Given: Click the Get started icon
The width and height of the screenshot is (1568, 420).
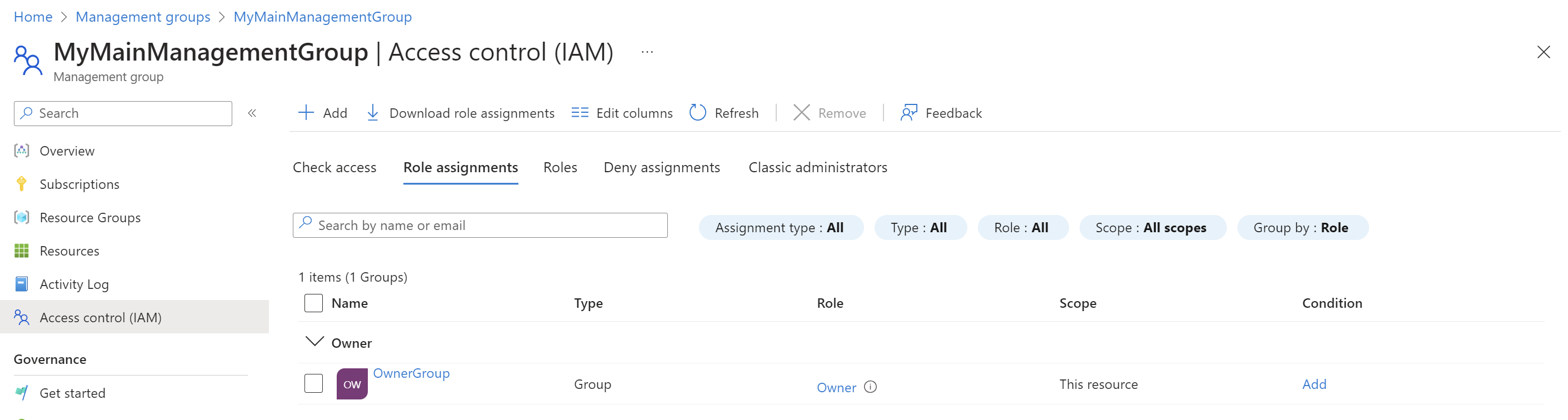Looking at the screenshot, I should tap(22, 393).
